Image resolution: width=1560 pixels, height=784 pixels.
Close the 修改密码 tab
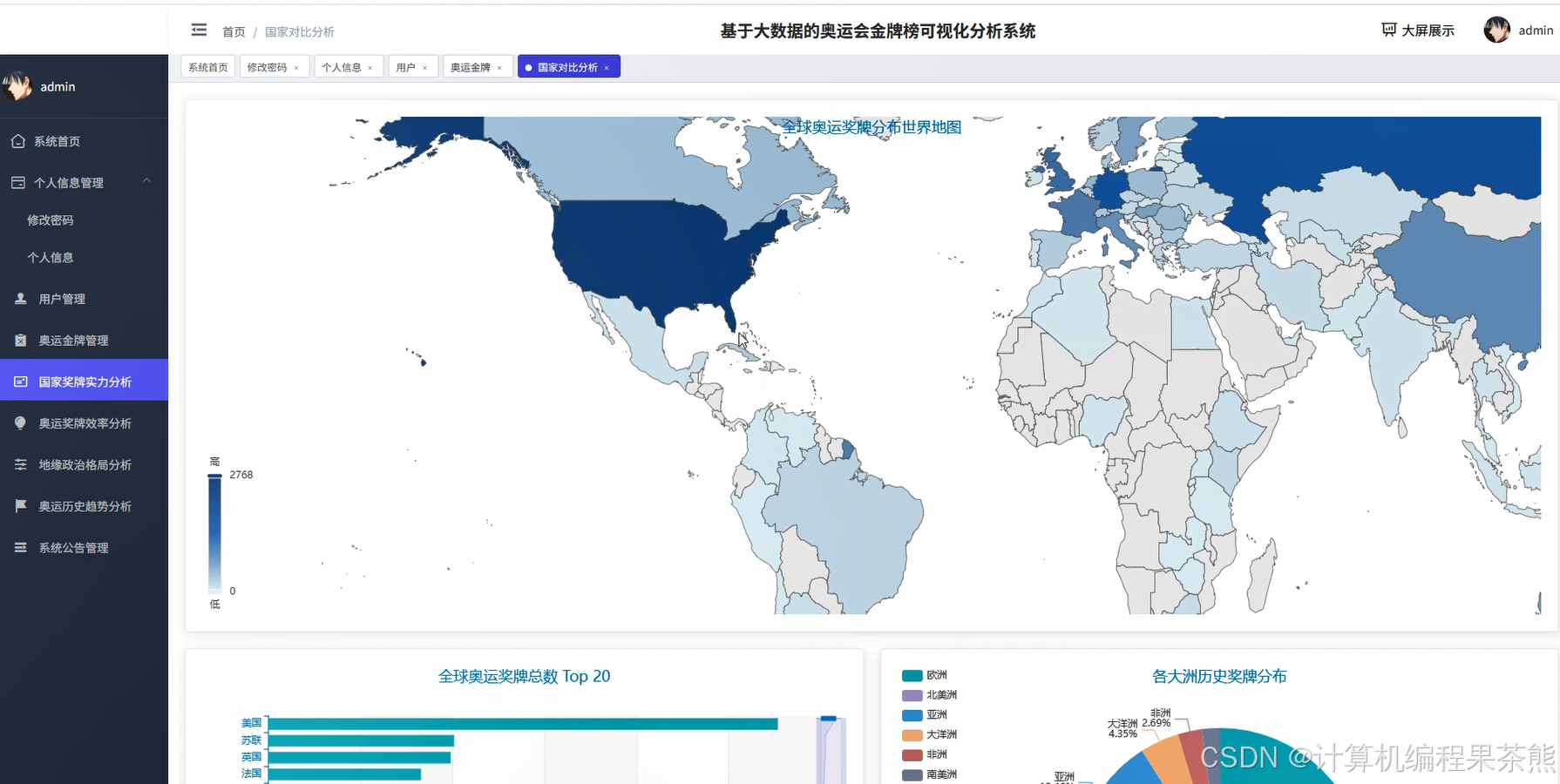point(296,68)
